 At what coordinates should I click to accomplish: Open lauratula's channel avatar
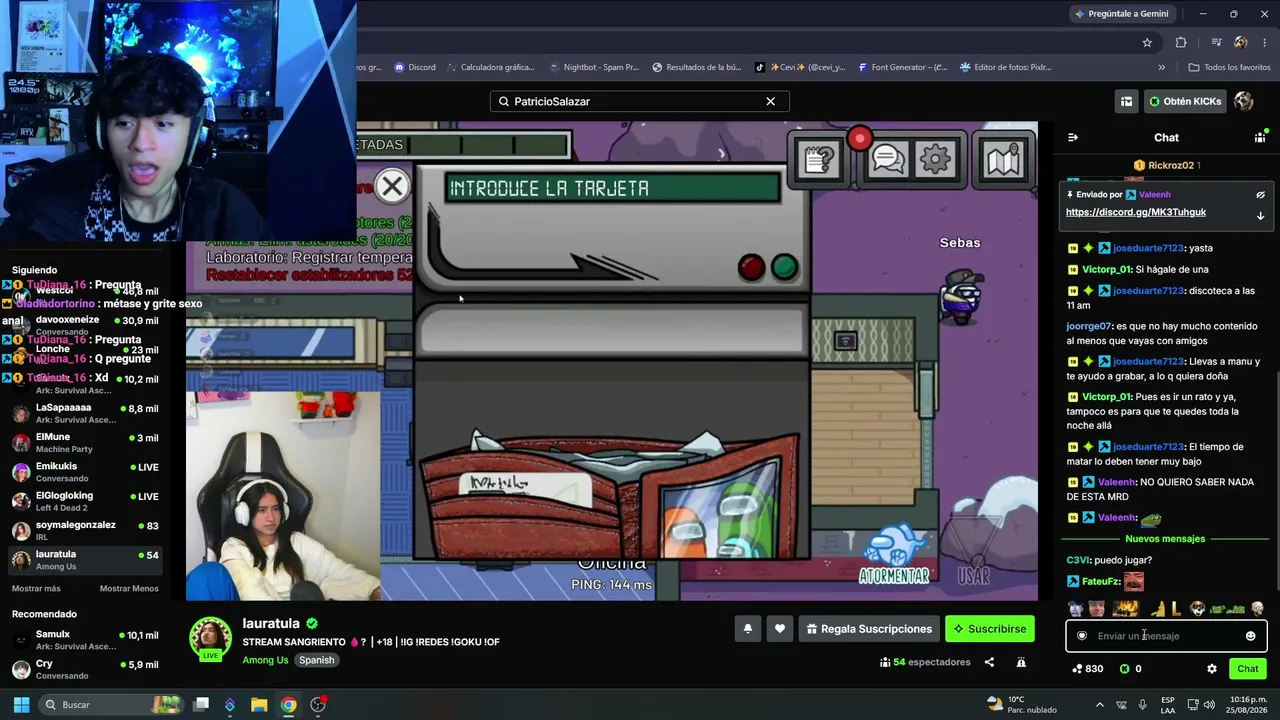pyautogui.click(x=211, y=638)
